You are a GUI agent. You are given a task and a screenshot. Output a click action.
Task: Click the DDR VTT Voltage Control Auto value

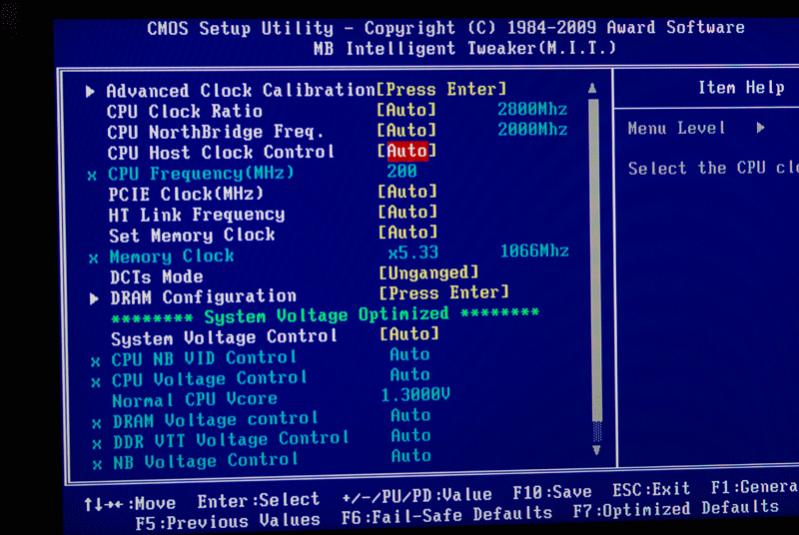pos(411,436)
